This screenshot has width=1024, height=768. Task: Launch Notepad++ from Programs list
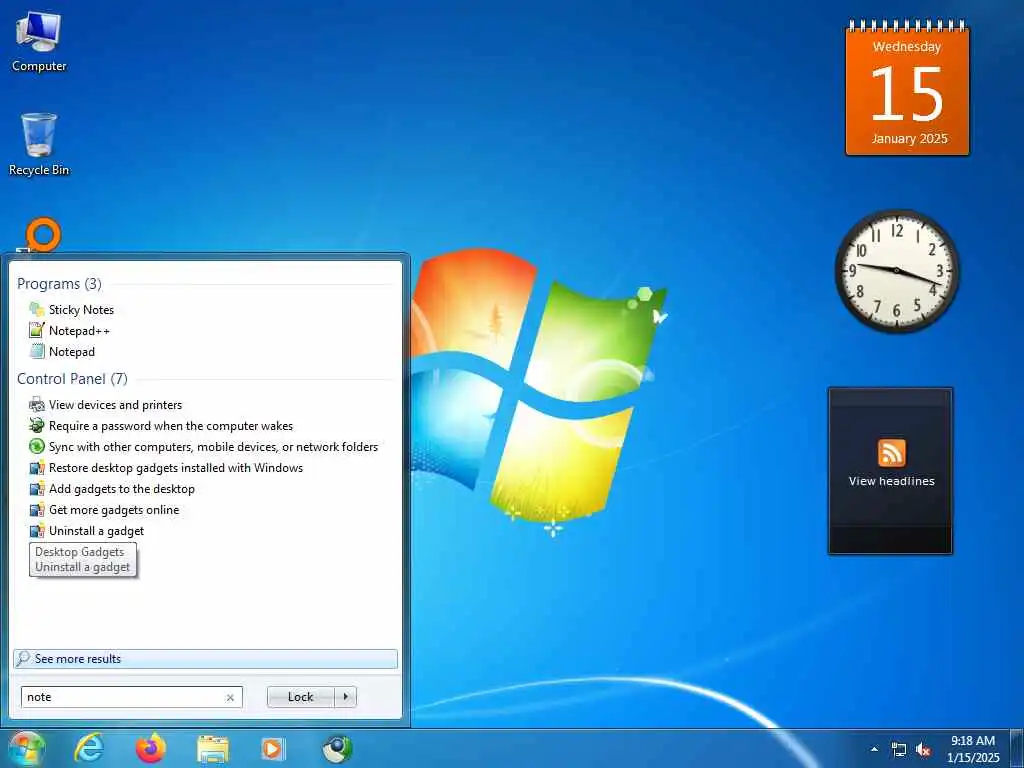(x=79, y=330)
